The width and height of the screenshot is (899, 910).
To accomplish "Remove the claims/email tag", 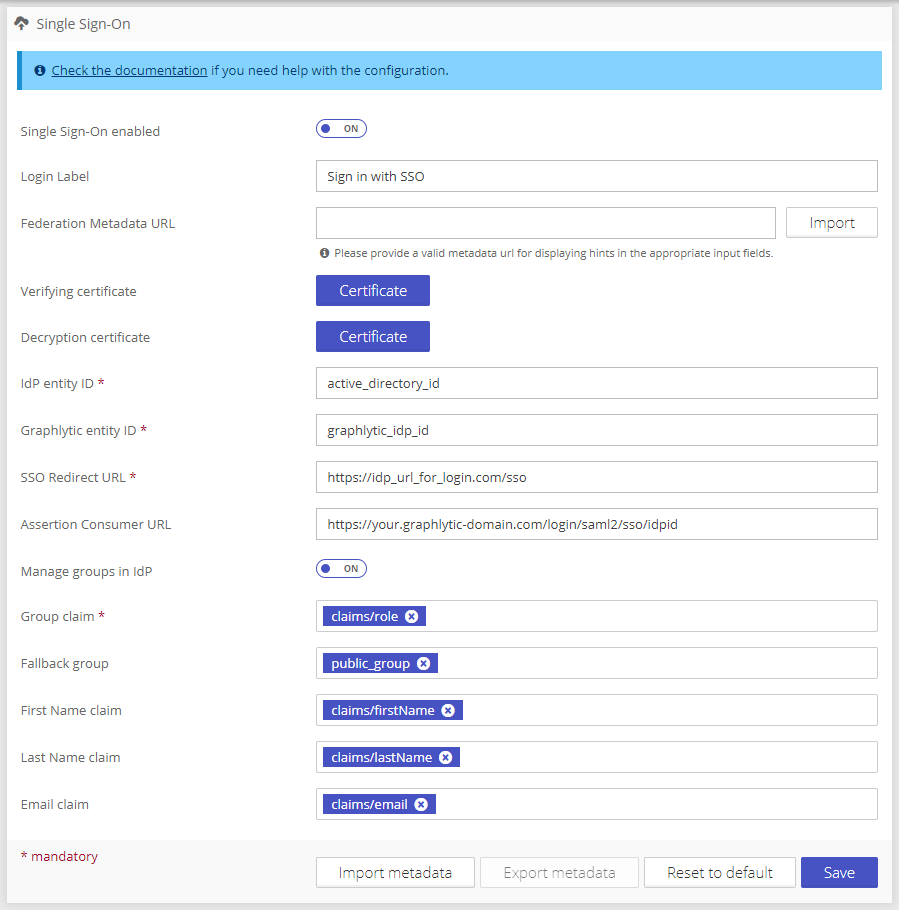I will 421,805.
